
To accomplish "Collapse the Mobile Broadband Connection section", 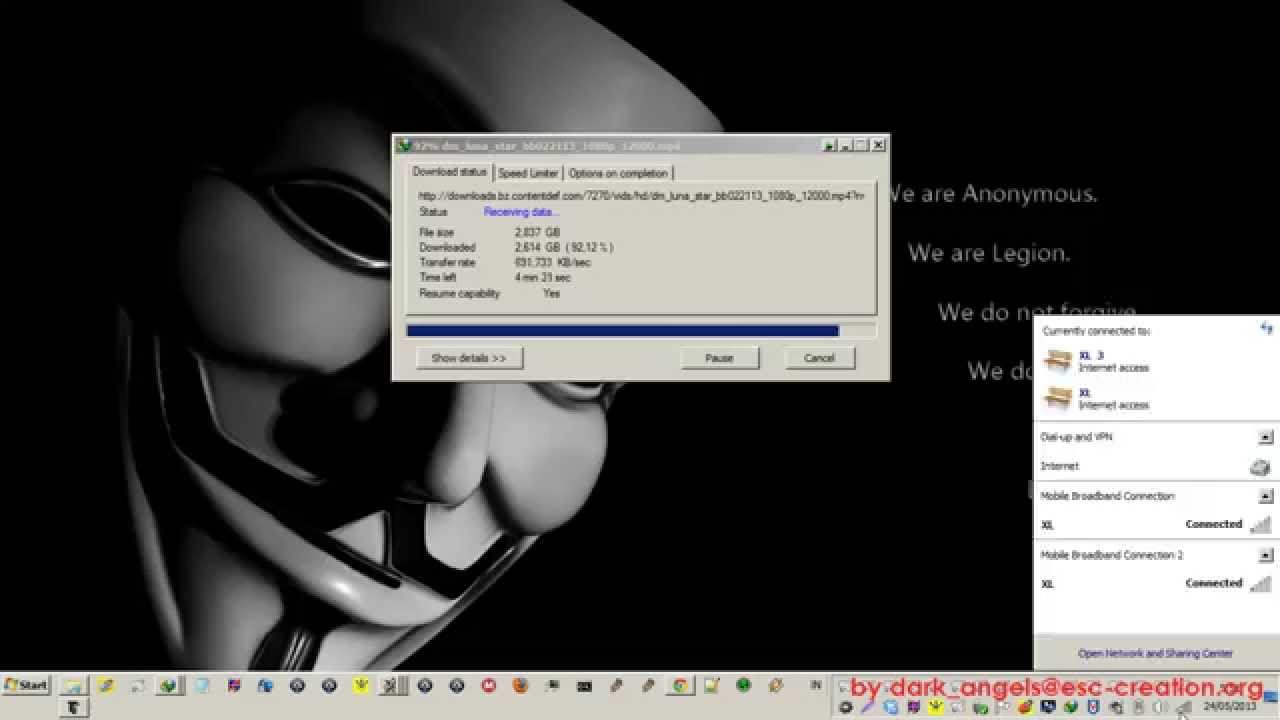I will 1265,496.
